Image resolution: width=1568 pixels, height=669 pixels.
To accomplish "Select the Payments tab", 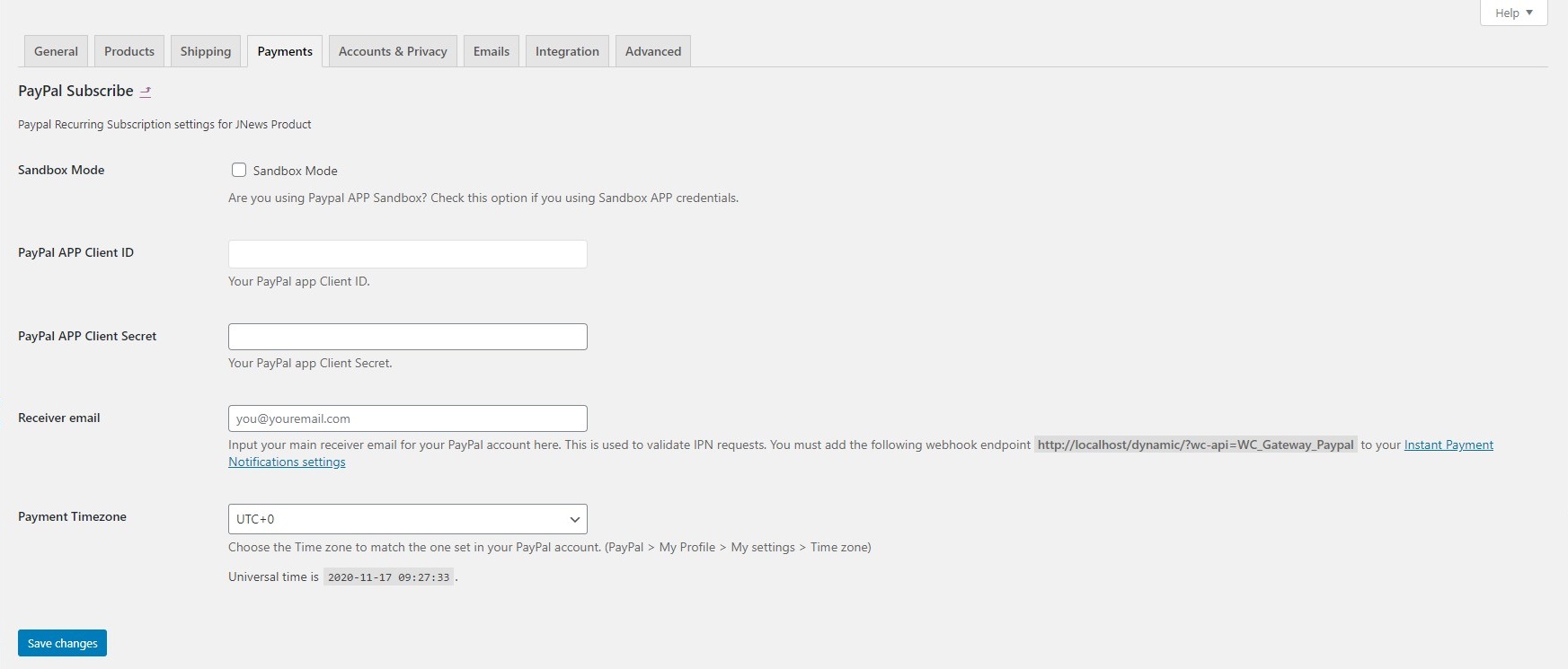I will [285, 51].
